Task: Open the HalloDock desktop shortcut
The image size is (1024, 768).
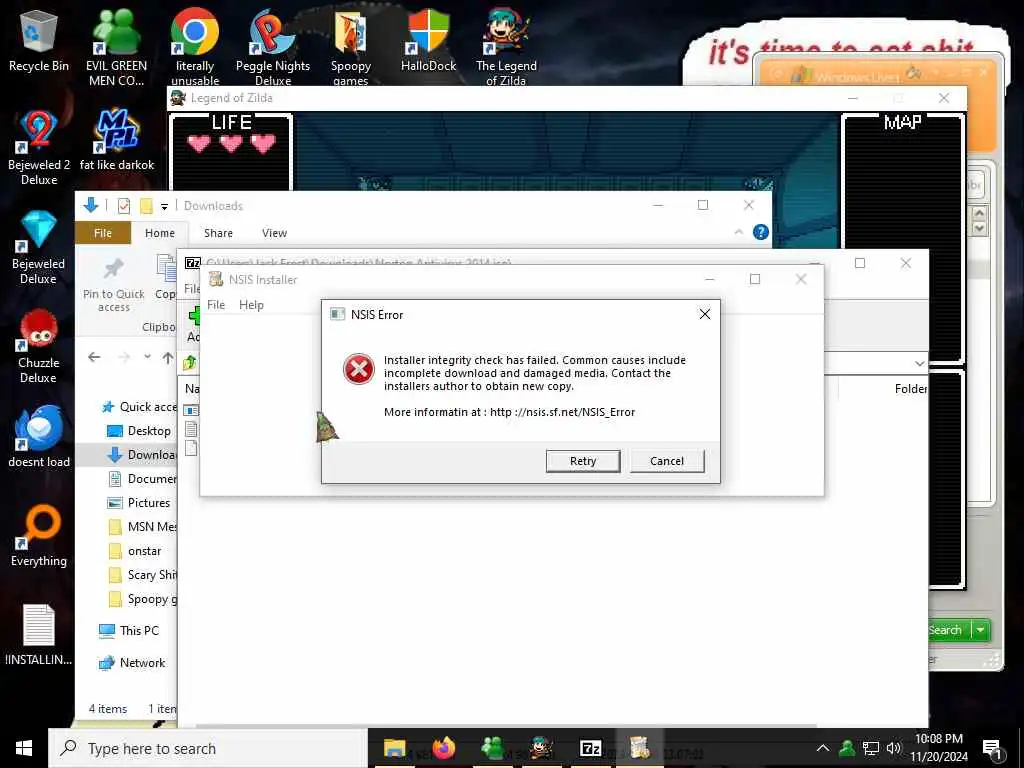Action: [428, 40]
